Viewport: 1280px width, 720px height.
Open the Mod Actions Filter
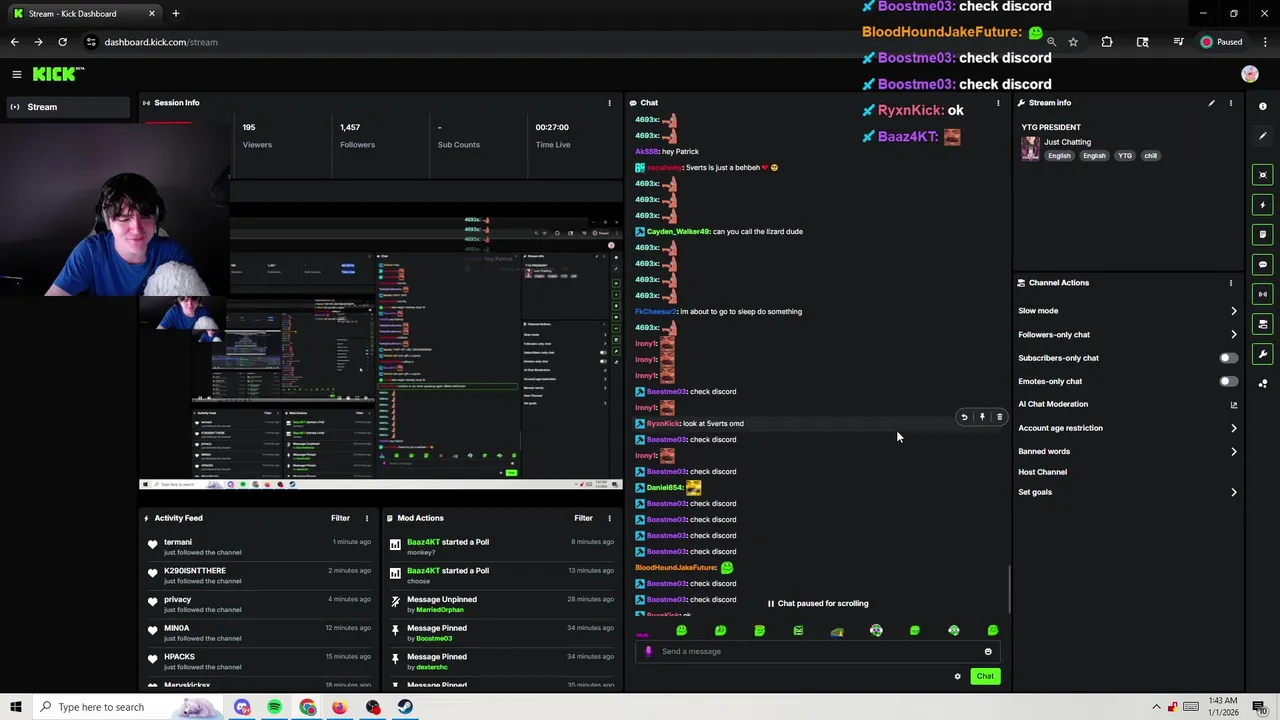pos(583,518)
